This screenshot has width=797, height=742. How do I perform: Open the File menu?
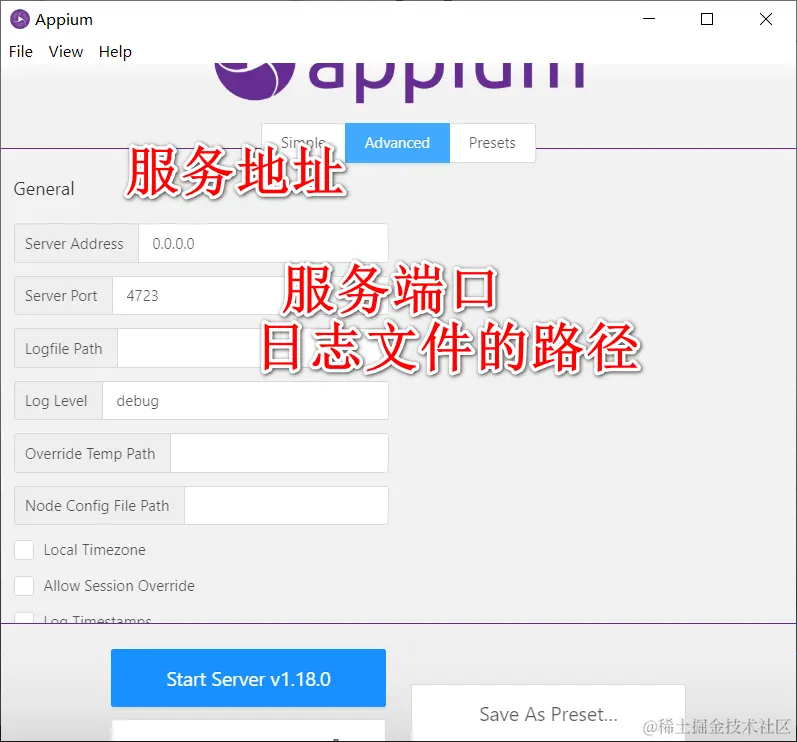(21, 51)
